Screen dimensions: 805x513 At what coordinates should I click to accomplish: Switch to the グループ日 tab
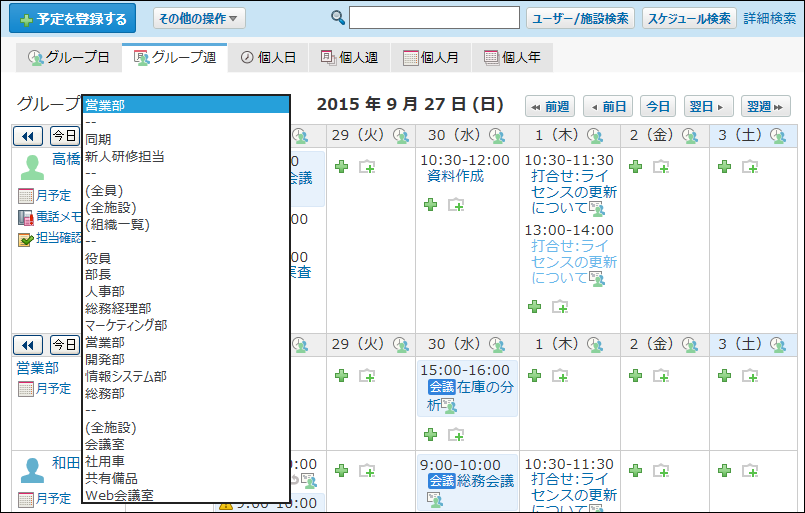(x=68, y=58)
